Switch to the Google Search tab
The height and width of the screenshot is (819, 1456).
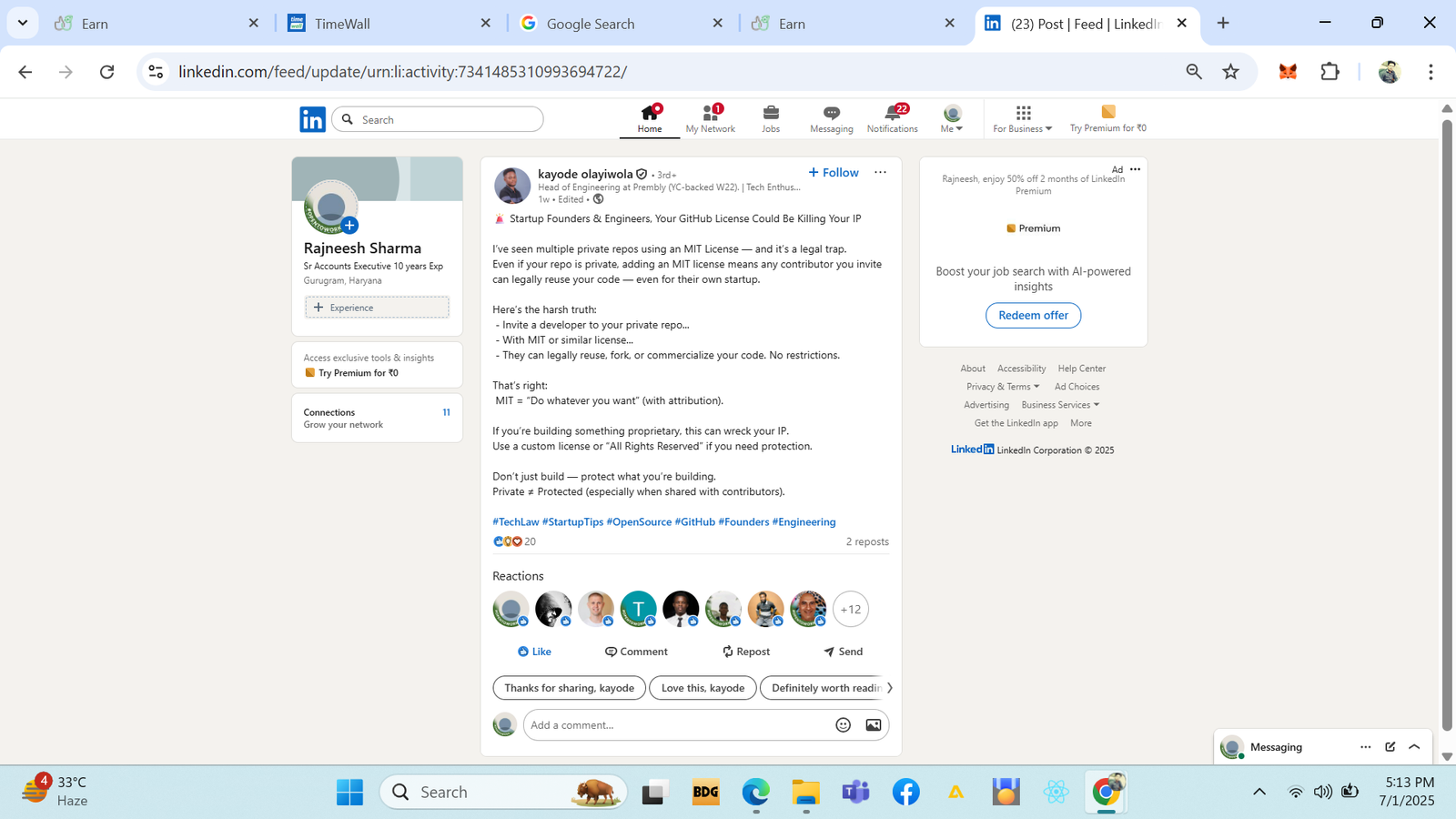click(622, 24)
